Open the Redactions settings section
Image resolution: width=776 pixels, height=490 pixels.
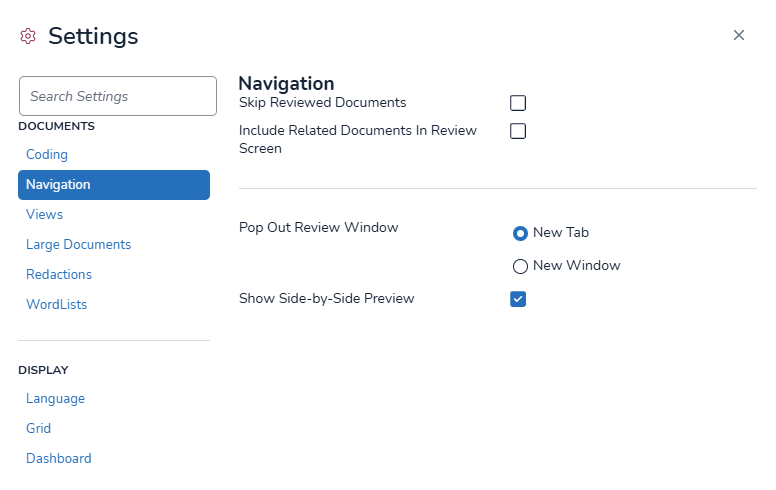[x=59, y=275]
